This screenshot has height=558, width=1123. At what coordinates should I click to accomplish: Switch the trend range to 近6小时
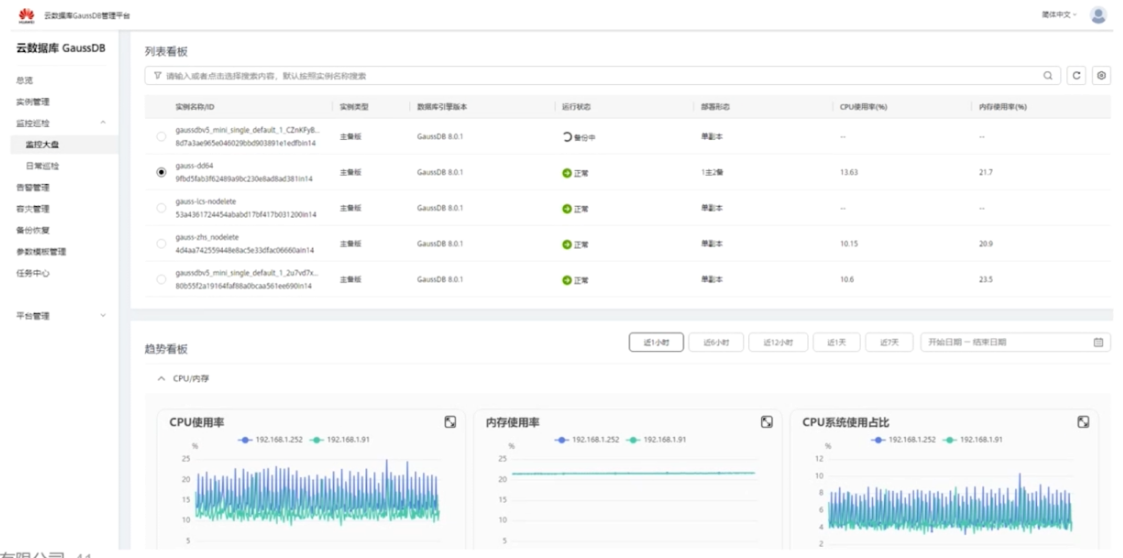715,342
